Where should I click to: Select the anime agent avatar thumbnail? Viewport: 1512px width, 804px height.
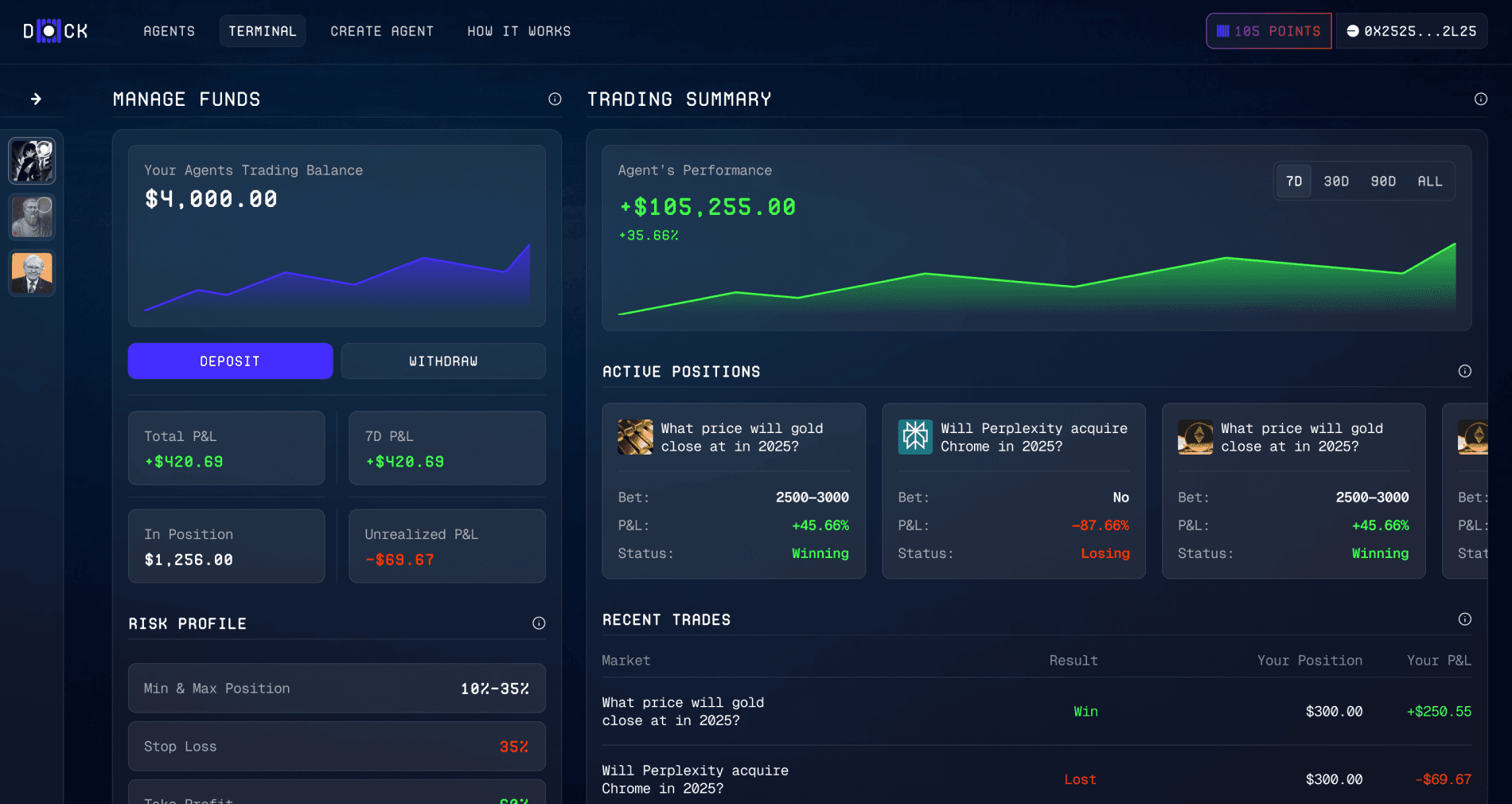coord(32,161)
